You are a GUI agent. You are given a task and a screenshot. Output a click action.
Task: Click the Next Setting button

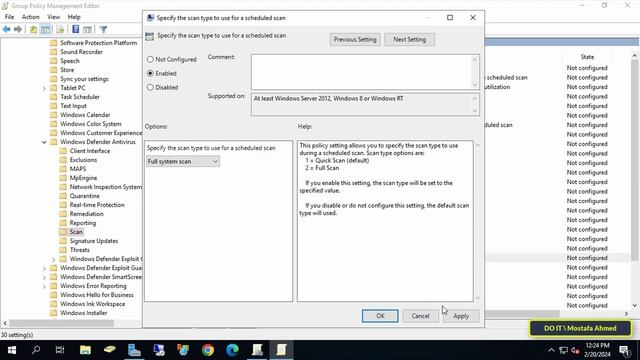click(409, 40)
